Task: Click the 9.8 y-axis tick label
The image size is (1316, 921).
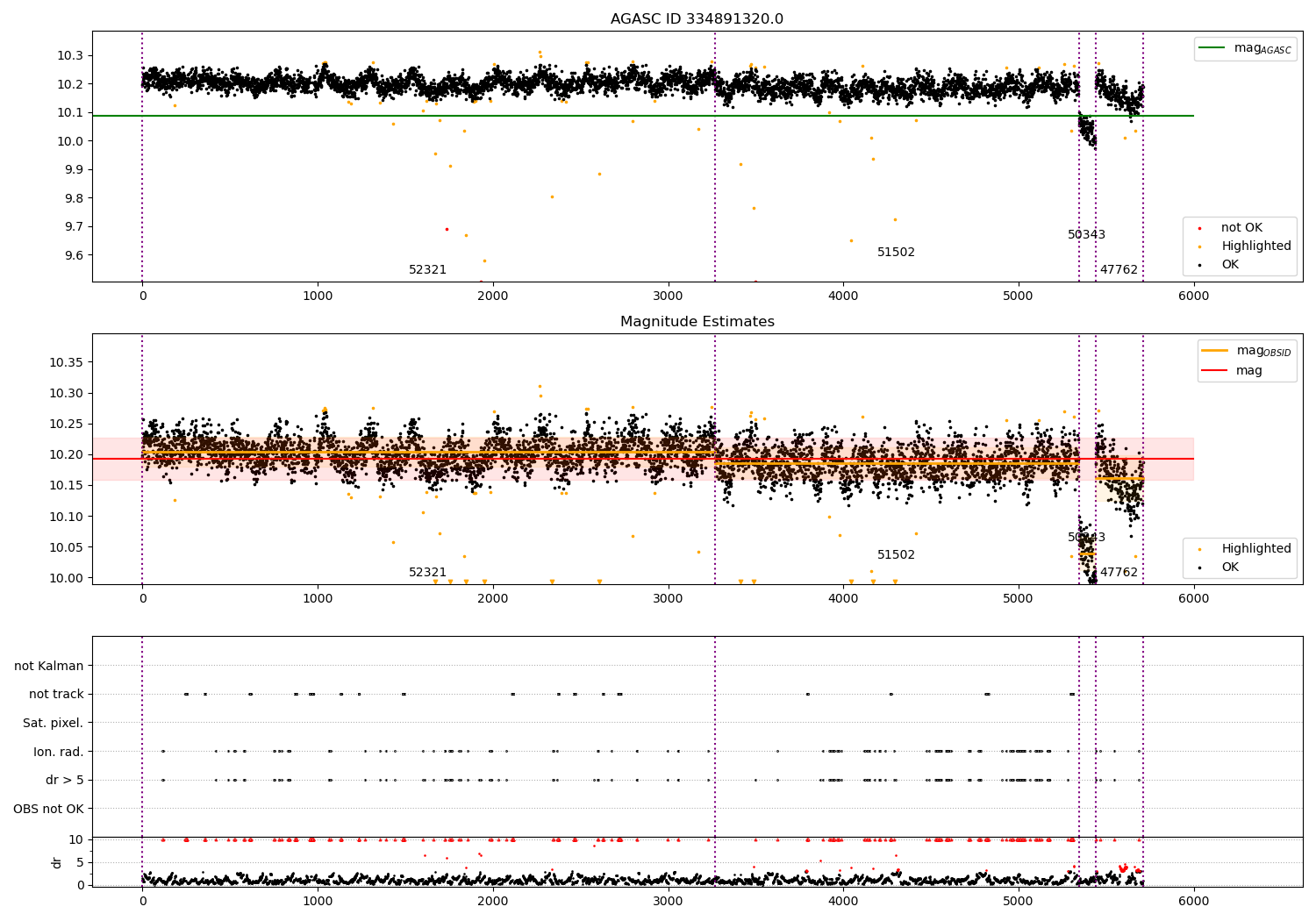Action: [x=73, y=198]
